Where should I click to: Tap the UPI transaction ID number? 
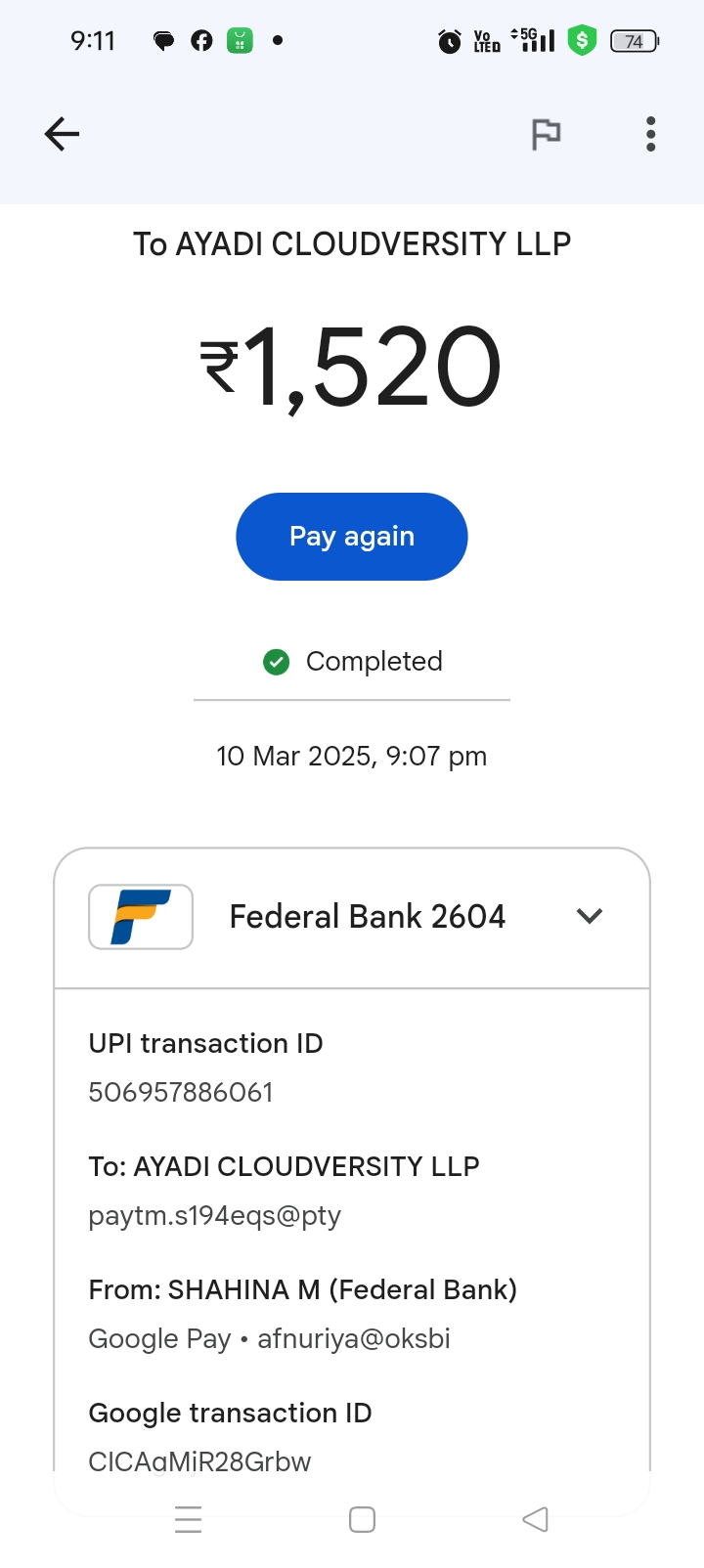(181, 1092)
